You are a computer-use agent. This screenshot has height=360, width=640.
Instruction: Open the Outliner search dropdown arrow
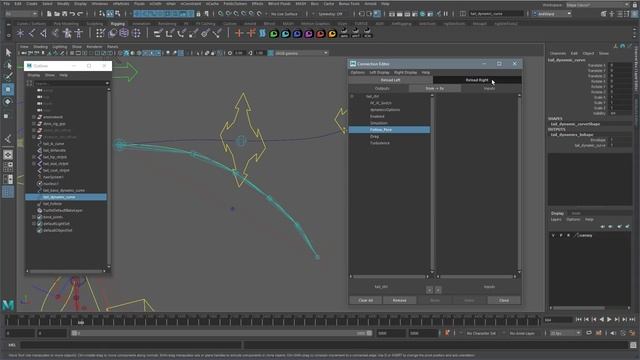click(x=107, y=83)
